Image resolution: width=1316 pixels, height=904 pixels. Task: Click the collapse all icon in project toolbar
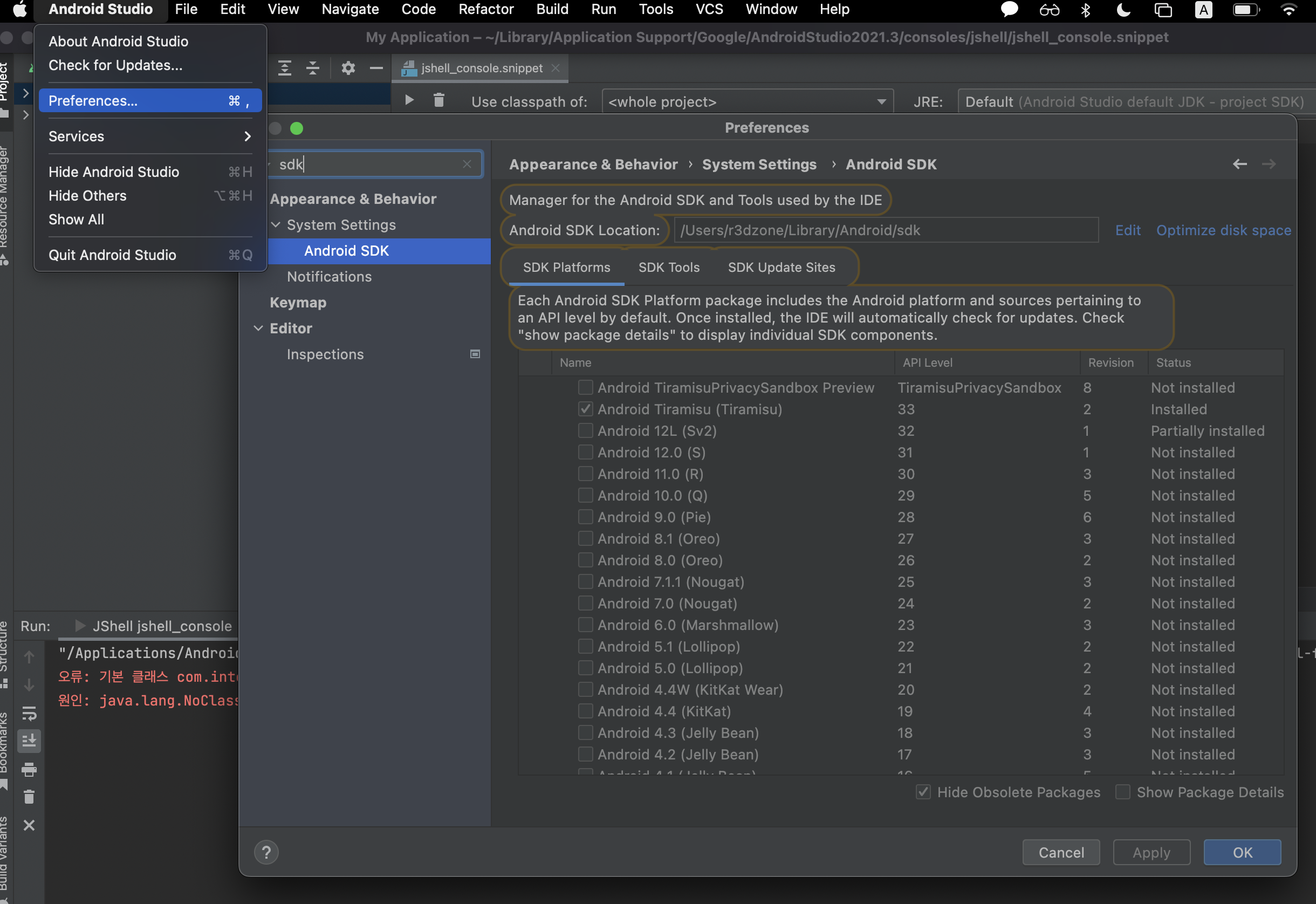(313, 69)
